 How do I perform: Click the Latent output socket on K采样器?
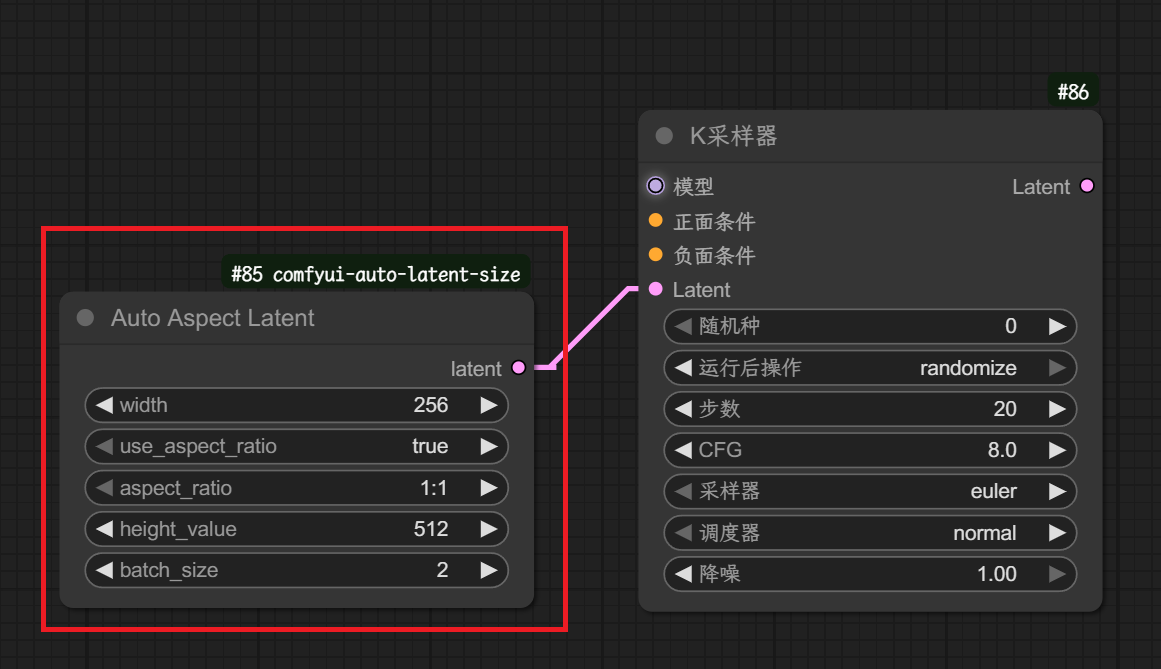point(1087,186)
